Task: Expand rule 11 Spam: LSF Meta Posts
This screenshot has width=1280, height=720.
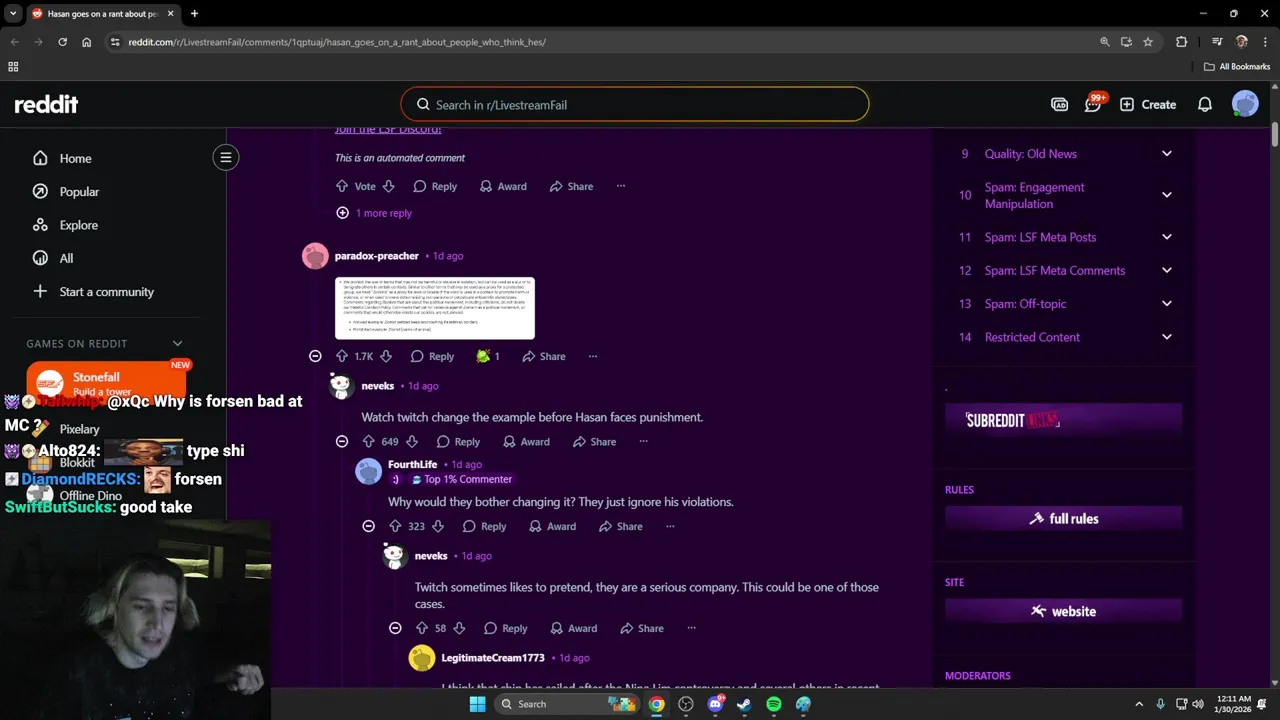Action: pyautogui.click(x=1166, y=237)
